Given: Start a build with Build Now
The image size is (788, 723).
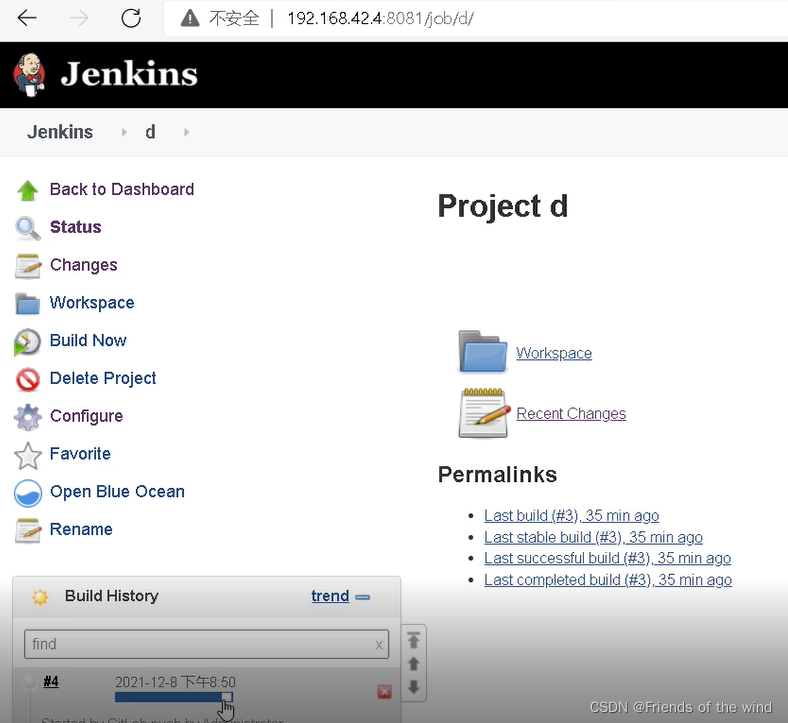Looking at the screenshot, I should pos(88,340).
